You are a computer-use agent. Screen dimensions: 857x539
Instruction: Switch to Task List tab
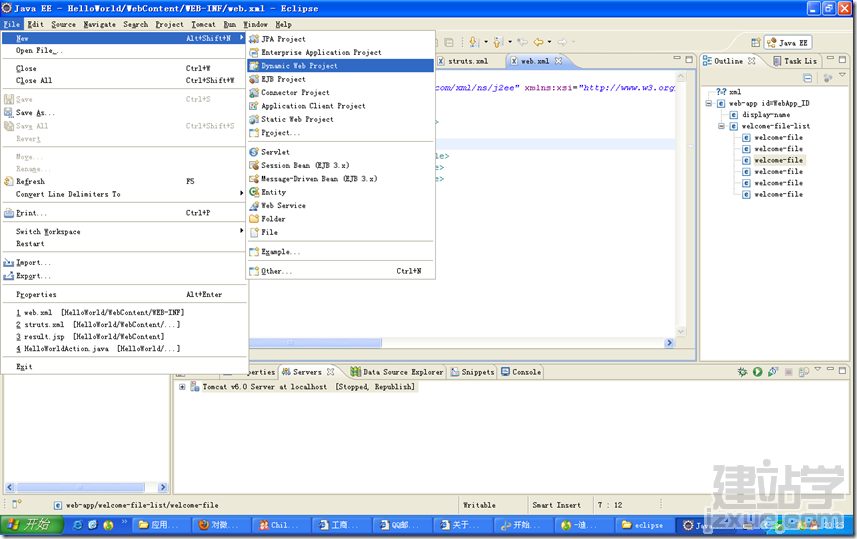pos(795,61)
